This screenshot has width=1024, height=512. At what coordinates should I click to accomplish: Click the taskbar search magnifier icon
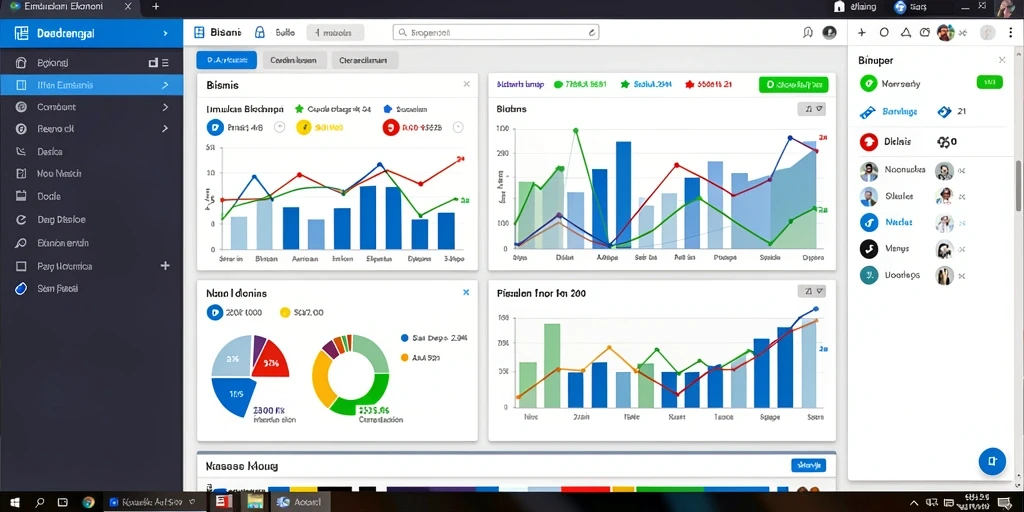[40, 502]
